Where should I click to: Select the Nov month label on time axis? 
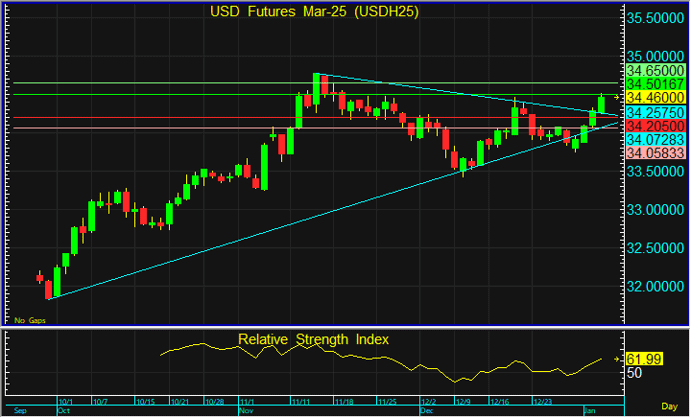246,410
